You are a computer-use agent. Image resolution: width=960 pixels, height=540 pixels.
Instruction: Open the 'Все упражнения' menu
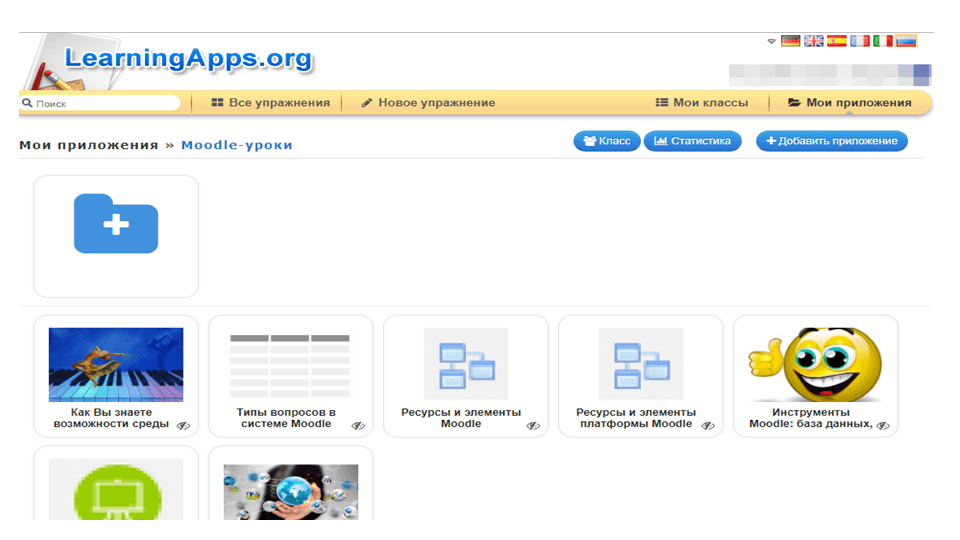click(x=271, y=103)
